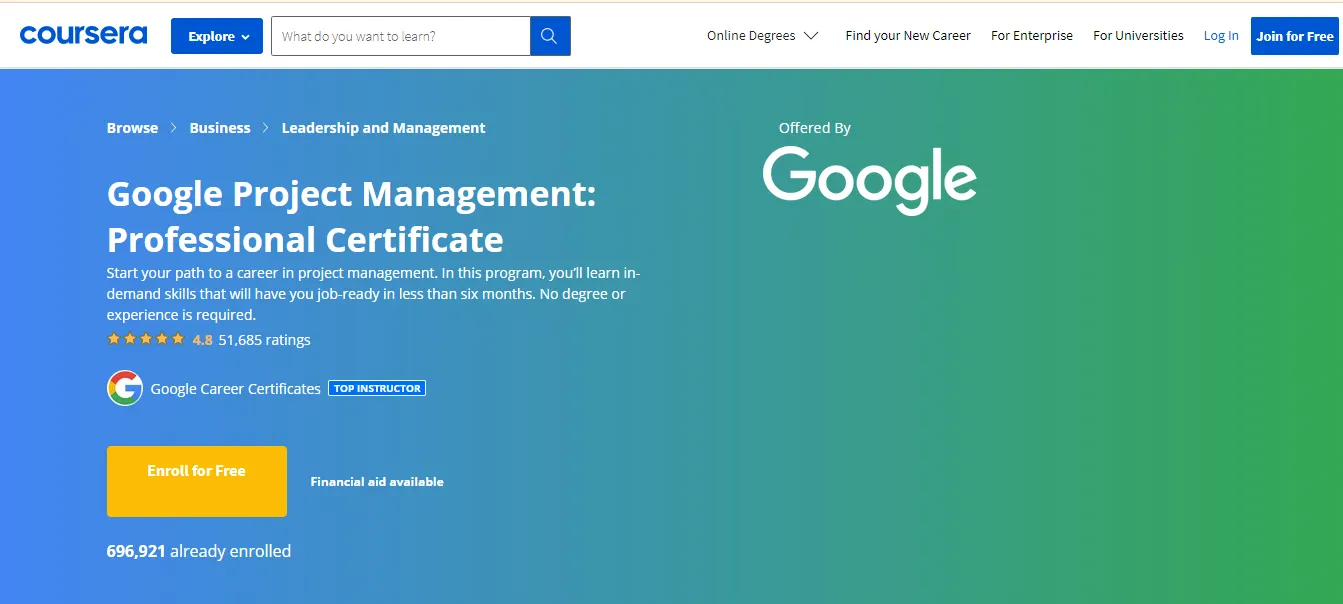Click the Google Career Certificates instructor avatar
1343x604 pixels.
pos(124,388)
